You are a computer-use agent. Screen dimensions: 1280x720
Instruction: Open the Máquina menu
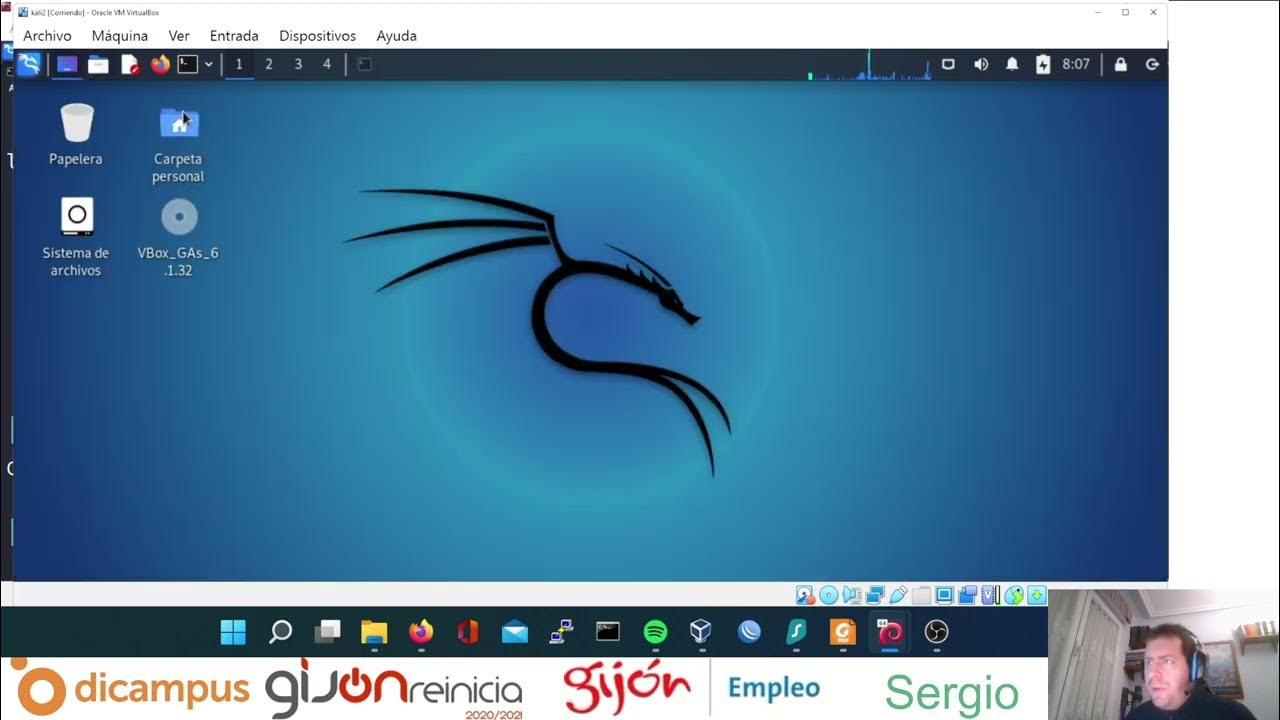pos(120,35)
